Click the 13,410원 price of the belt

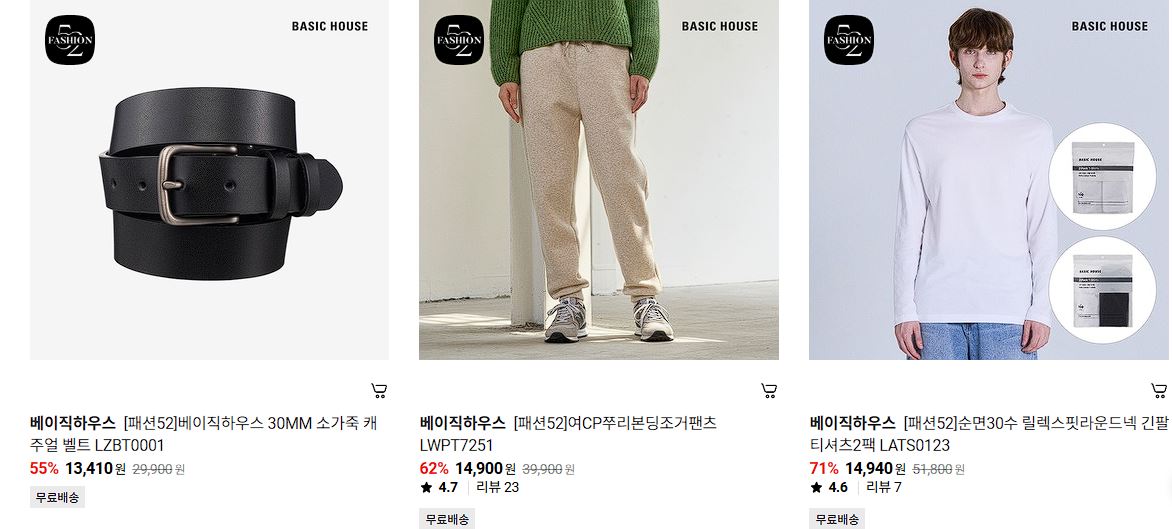pyautogui.click(x=96, y=469)
